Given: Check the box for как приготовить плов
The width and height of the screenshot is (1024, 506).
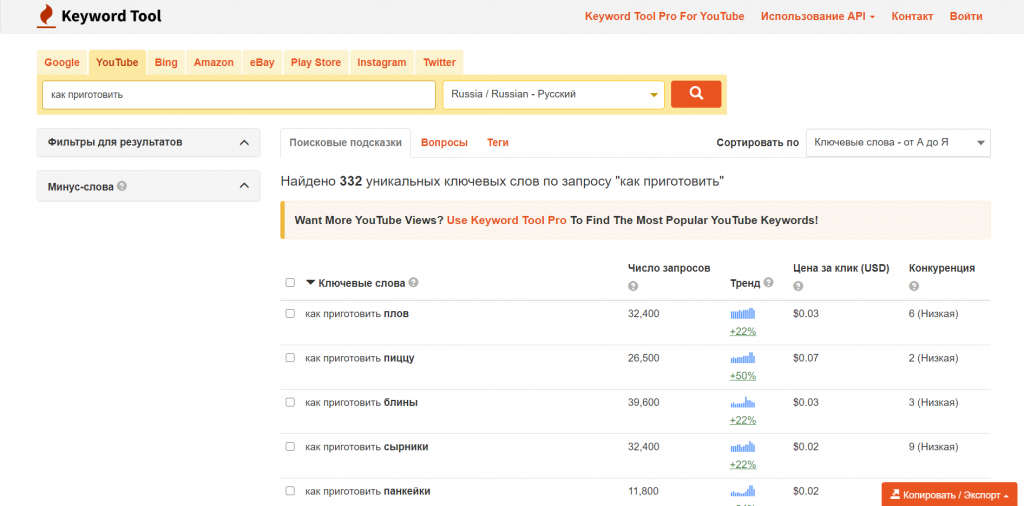Looking at the screenshot, I should pyautogui.click(x=290, y=313).
